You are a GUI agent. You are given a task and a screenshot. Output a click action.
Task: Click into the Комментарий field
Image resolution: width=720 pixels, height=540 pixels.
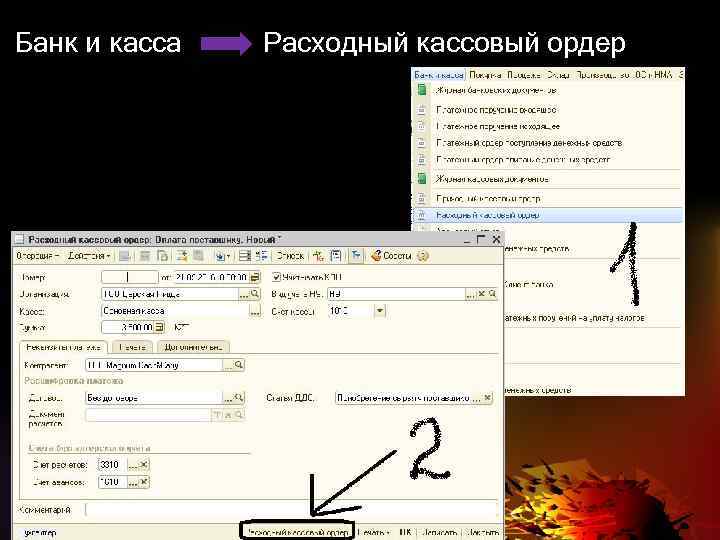coord(291,510)
